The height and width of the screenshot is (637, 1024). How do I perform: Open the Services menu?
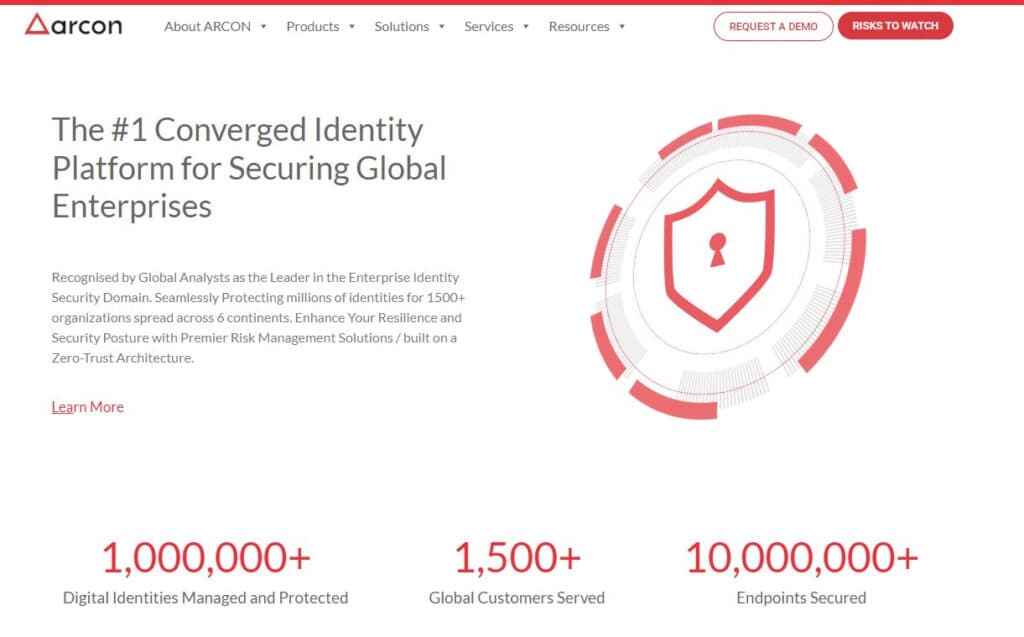point(488,26)
